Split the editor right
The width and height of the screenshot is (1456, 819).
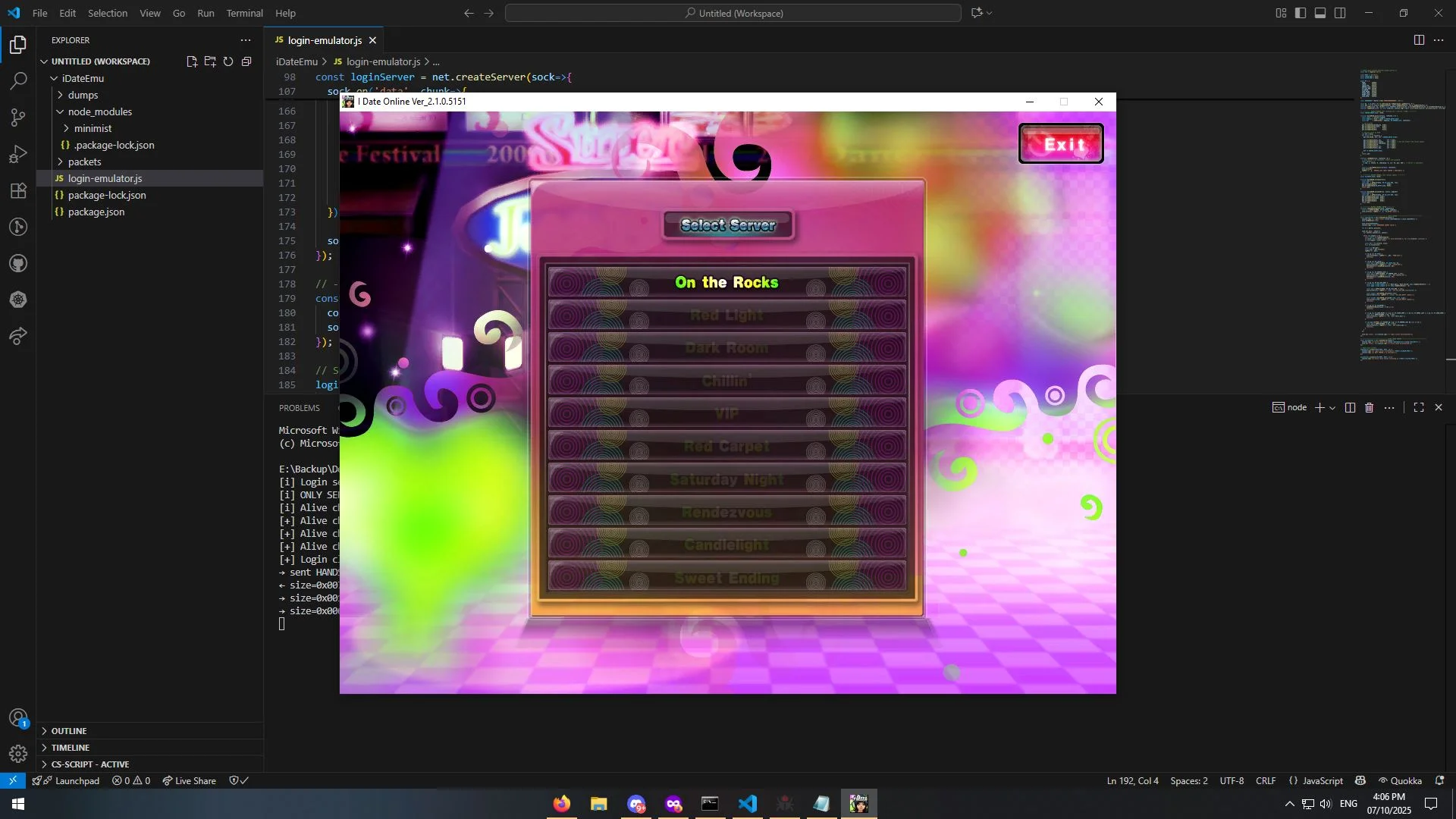(1419, 40)
